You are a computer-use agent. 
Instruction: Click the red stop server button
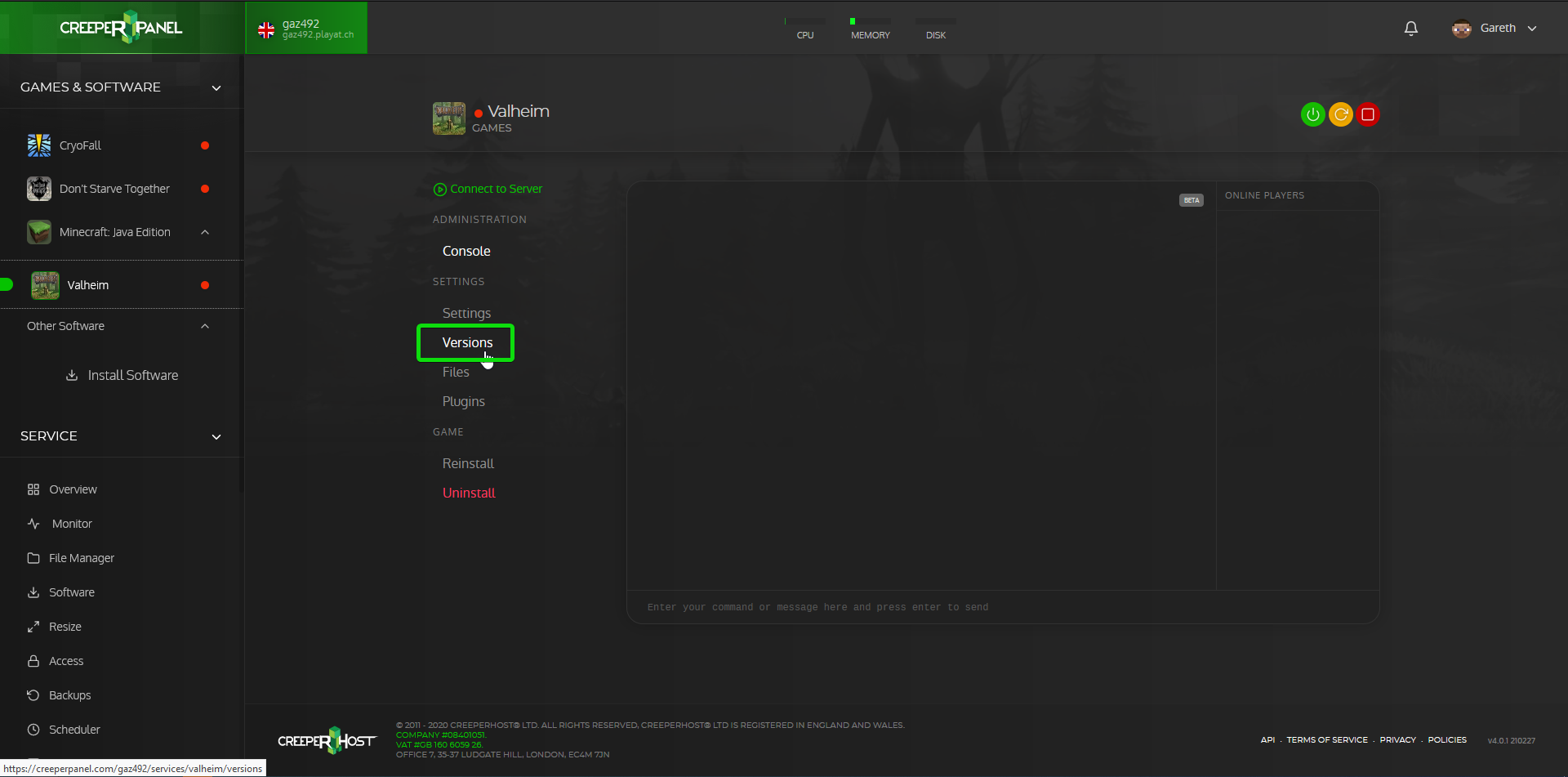(x=1368, y=114)
